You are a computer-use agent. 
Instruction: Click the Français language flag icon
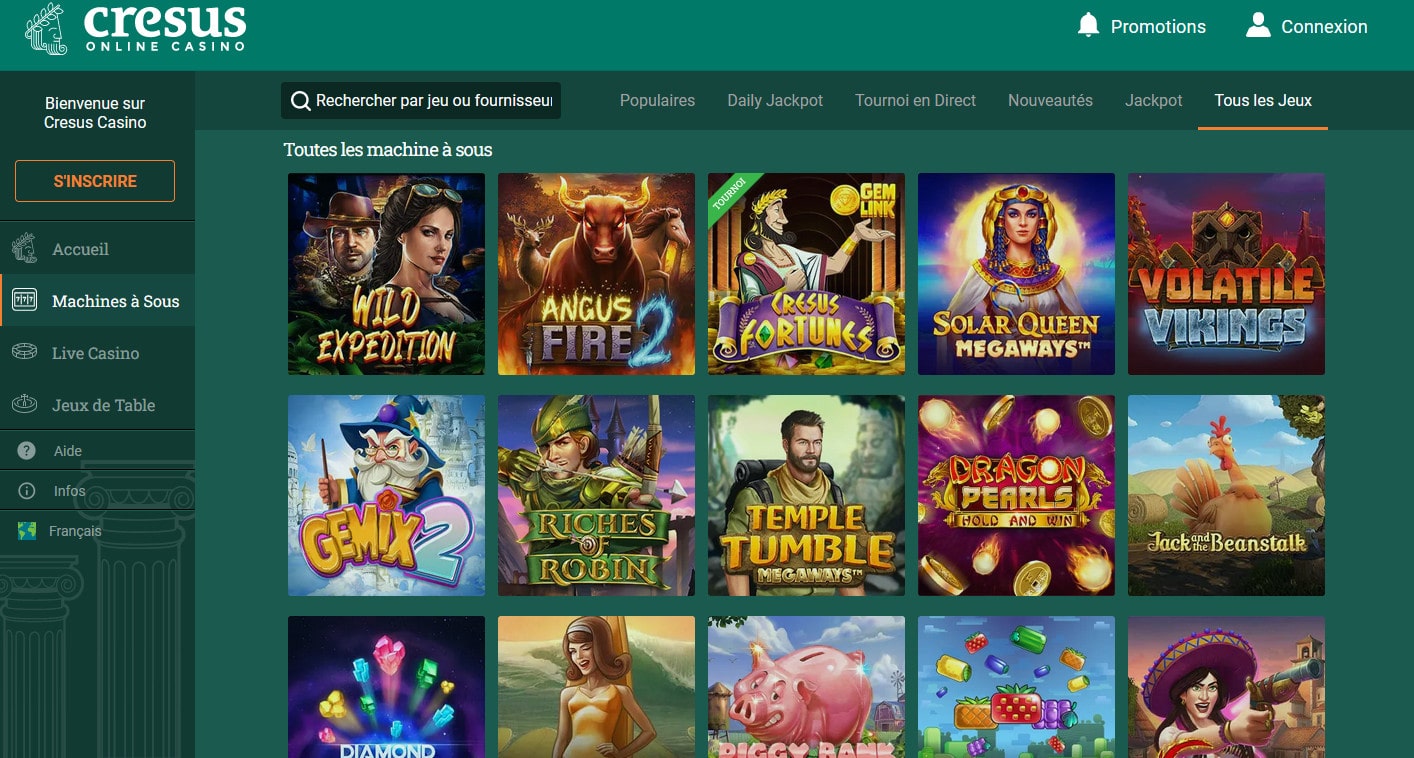[x=27, y=531]
